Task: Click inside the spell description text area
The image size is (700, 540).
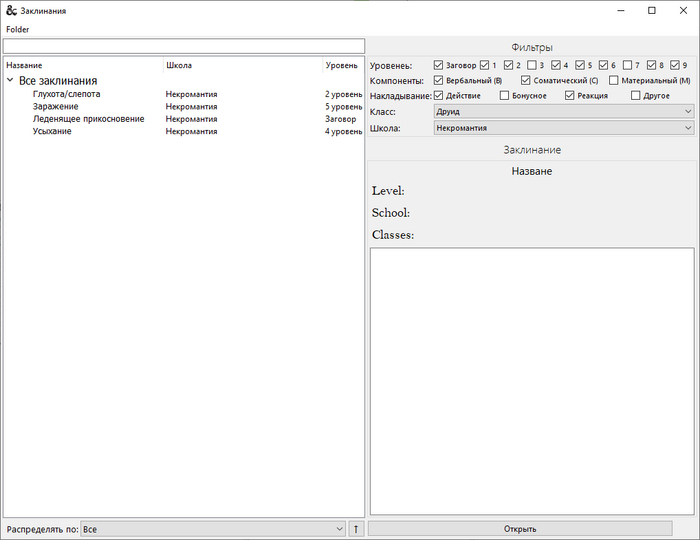Action: click(531, 380)
